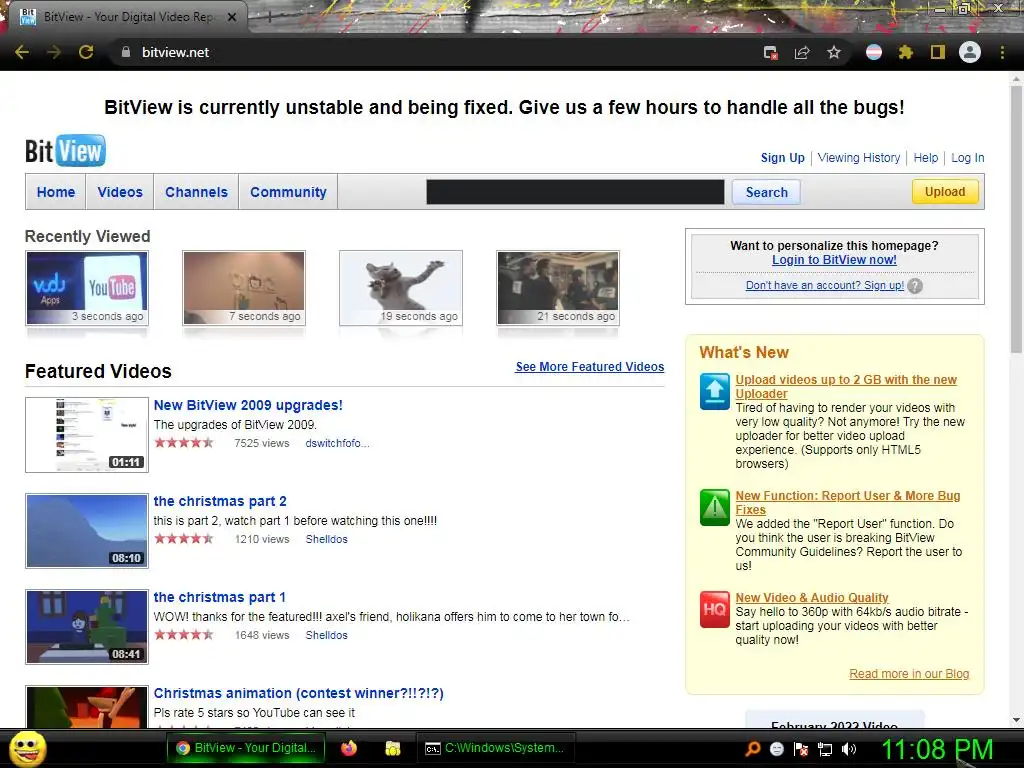Open New BitView 2009 upgrades video title
Viewport: 1024px width, 768px height.
248,405
